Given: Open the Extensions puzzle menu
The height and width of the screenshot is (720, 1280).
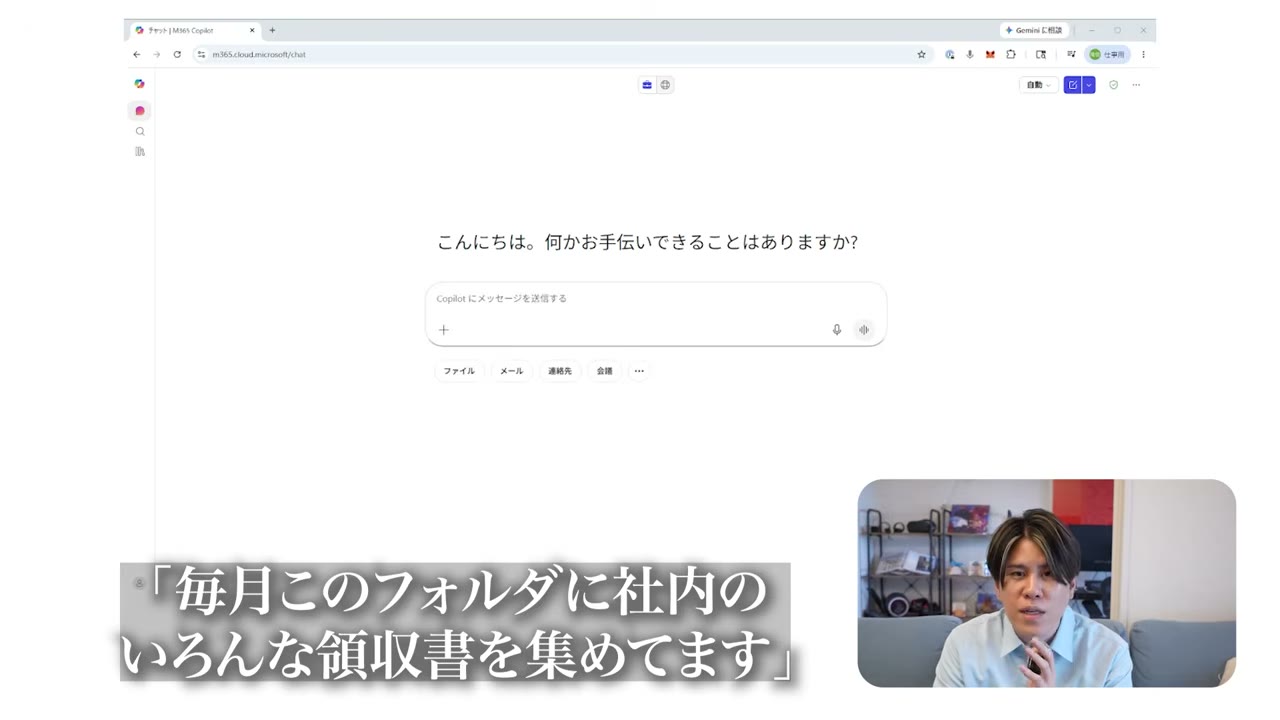Looking at the screenshot, I should (1011, 54).
